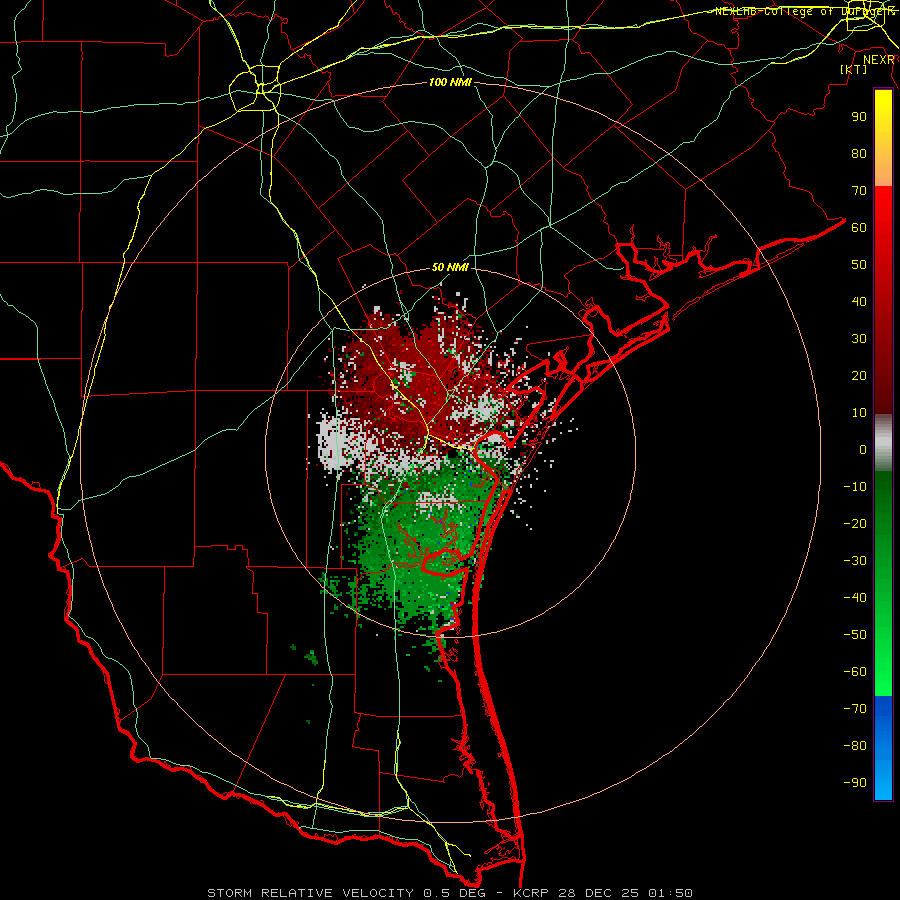Screen dimensions: 900x900
Task: Click the blue segment of the color bar
Action: (883, 748)
